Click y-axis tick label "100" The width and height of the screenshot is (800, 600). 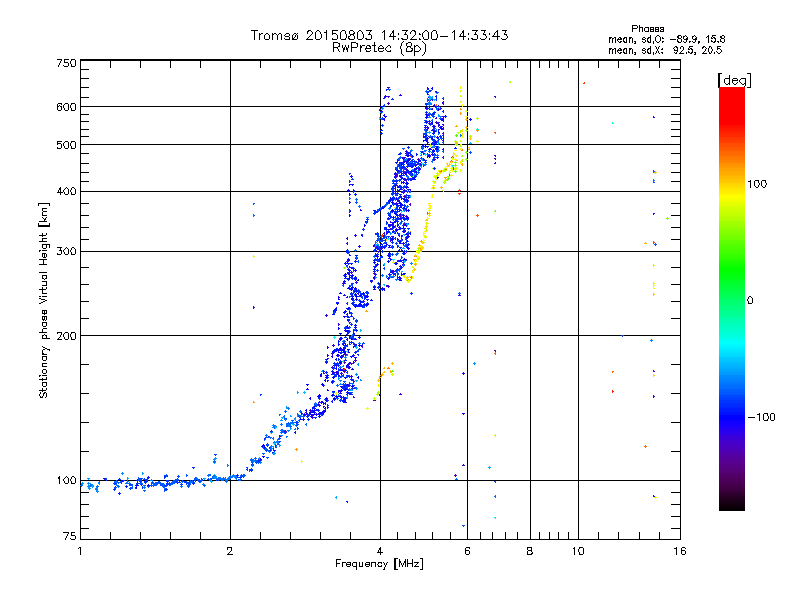point(67,481)
